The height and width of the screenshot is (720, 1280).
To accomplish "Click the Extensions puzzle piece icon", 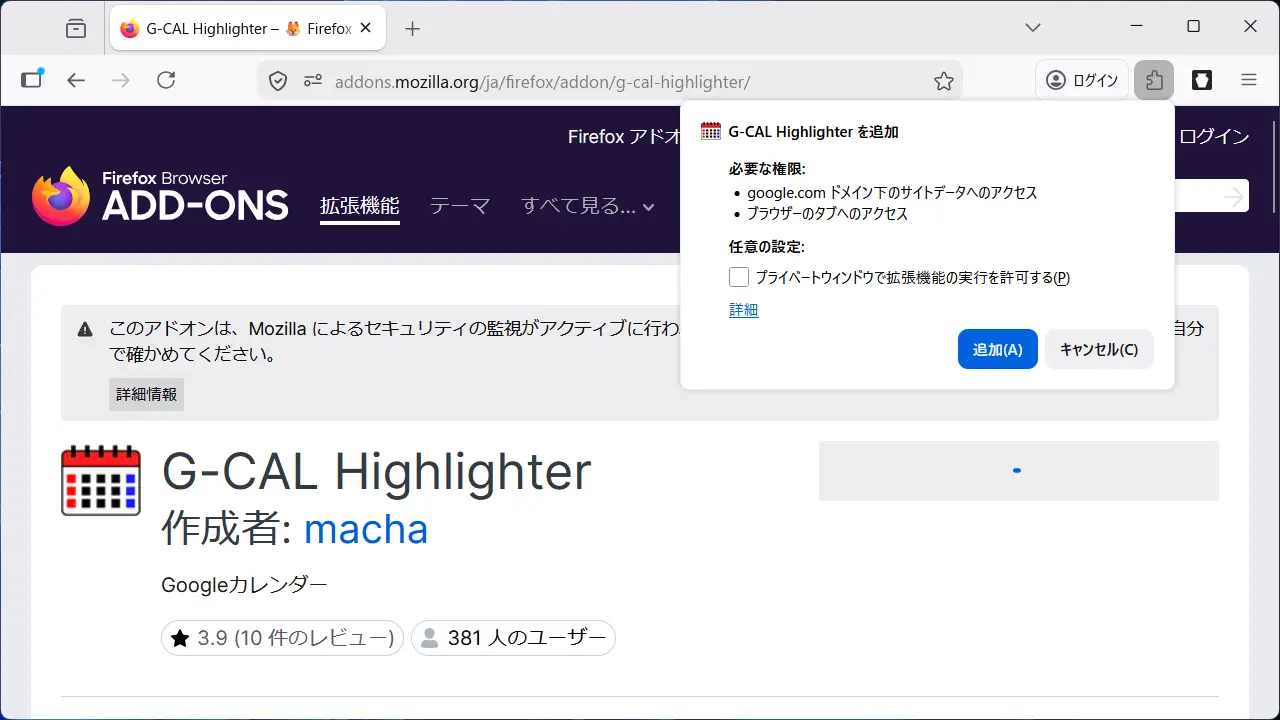I will click(1154, 81).
